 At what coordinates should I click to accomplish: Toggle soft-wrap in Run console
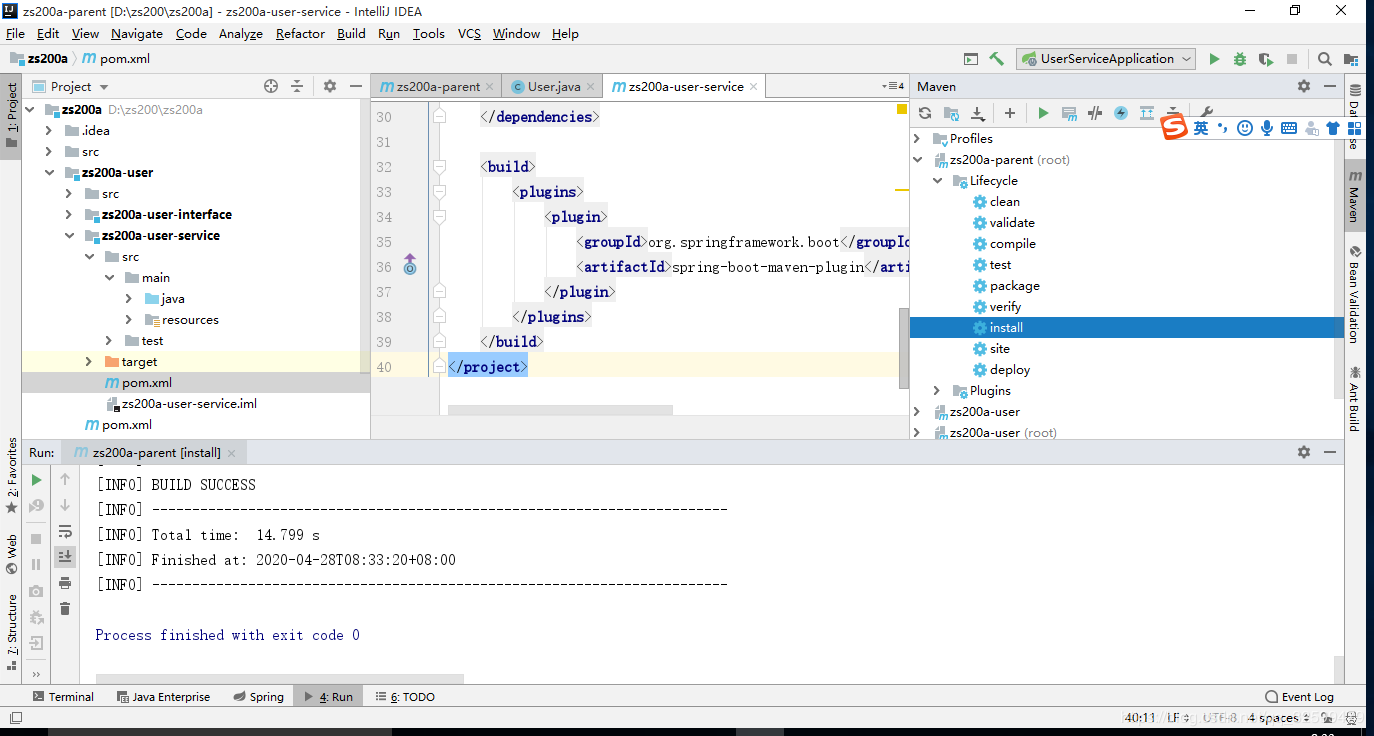[x=65, y=531]
